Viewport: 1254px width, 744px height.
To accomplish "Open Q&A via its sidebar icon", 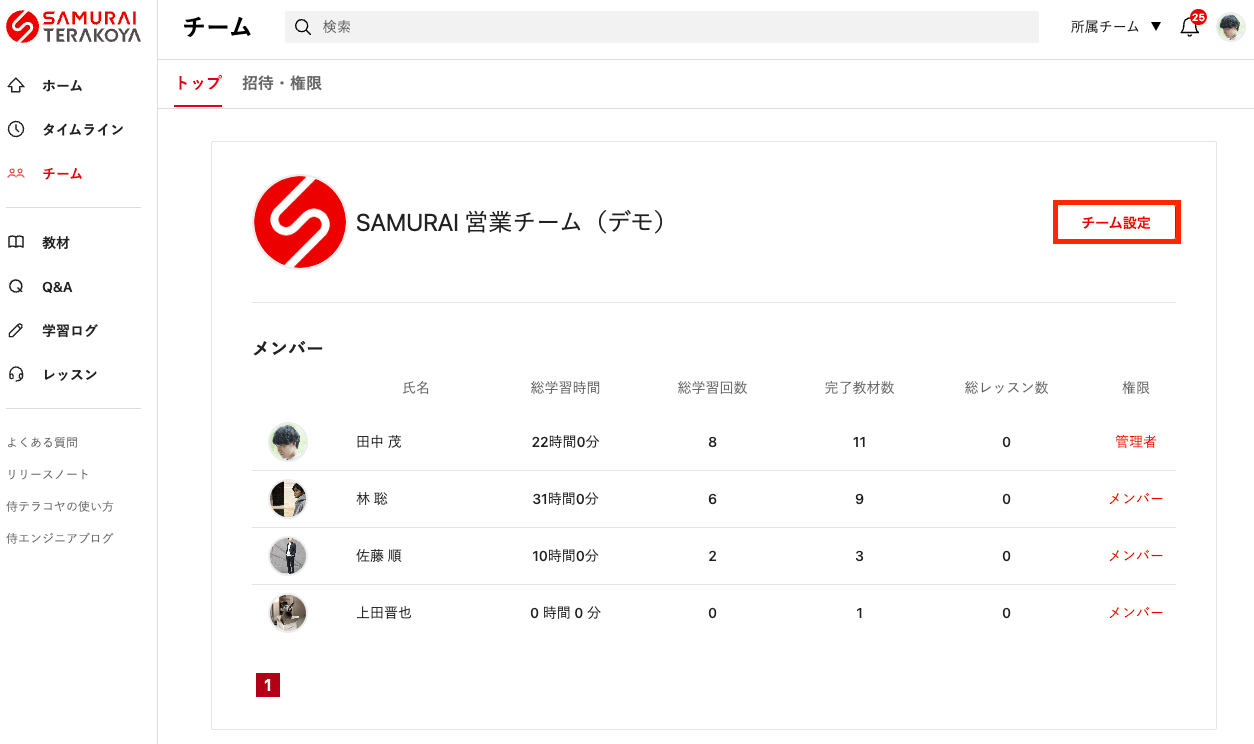I will [16, 287].
